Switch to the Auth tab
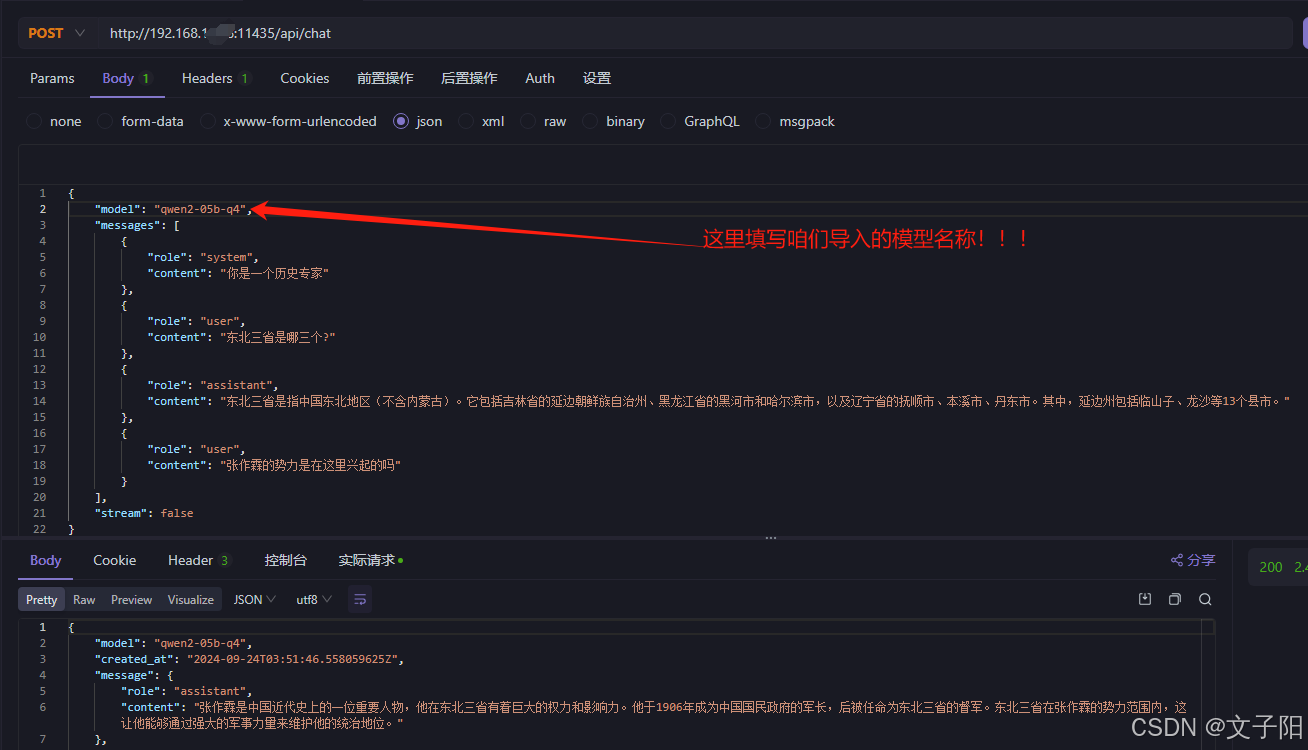Screen dimensions: 1308x750 (x=540, y=78)
